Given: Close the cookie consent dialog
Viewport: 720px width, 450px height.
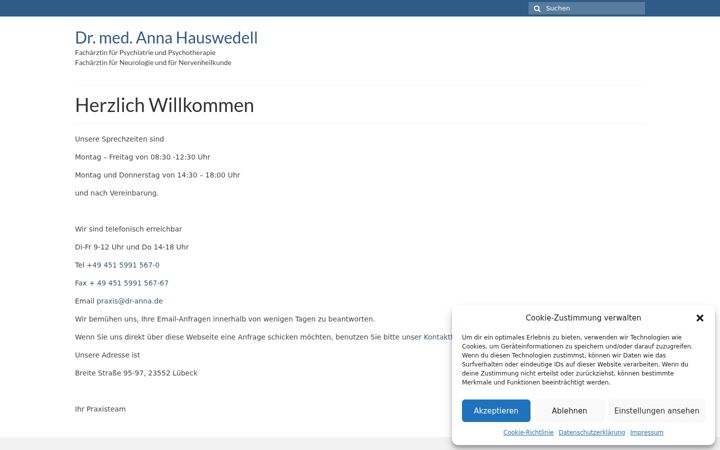Looking at the screenshot, I should (x=699, y=318).
